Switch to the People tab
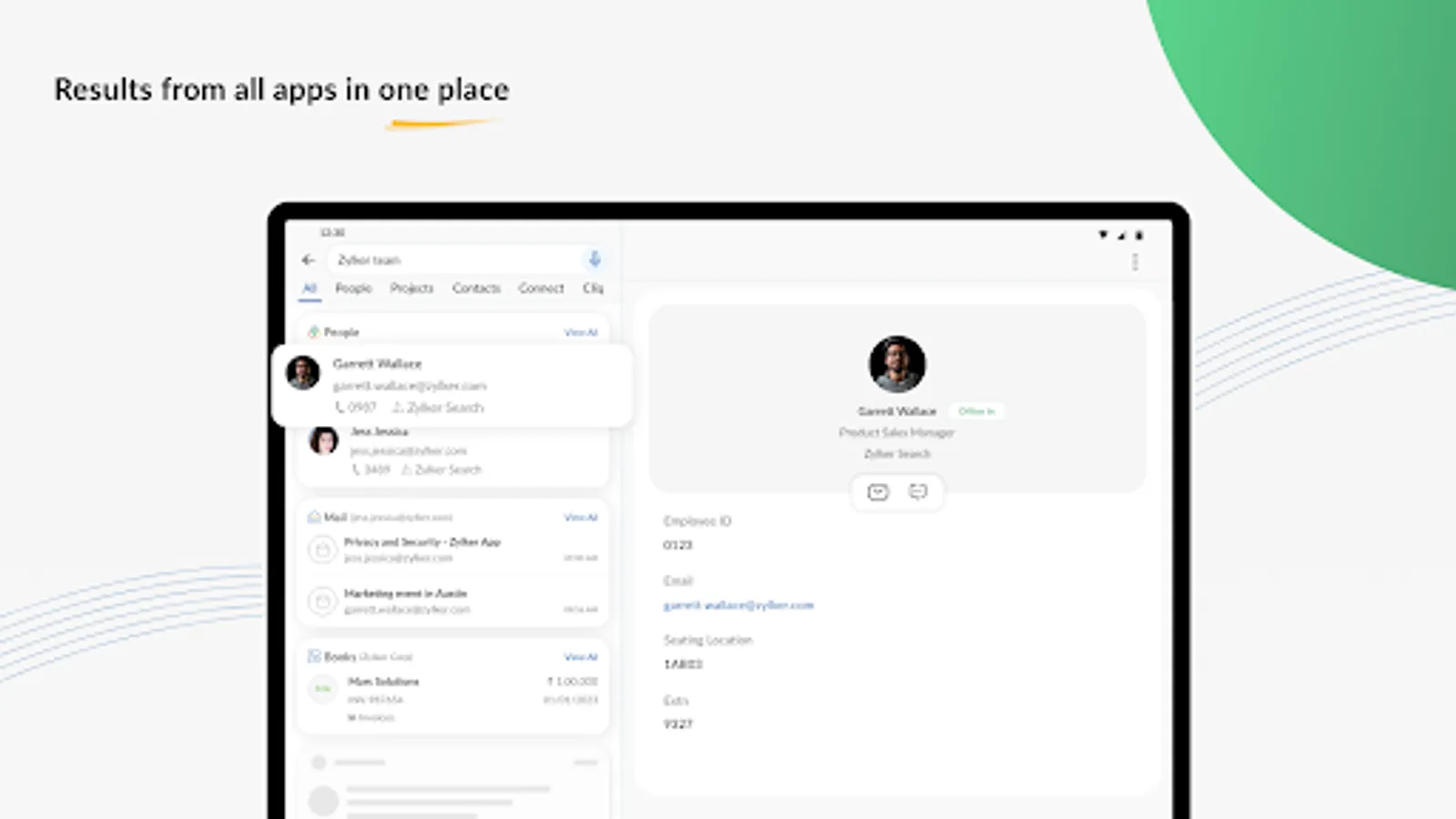 [353, 288]
